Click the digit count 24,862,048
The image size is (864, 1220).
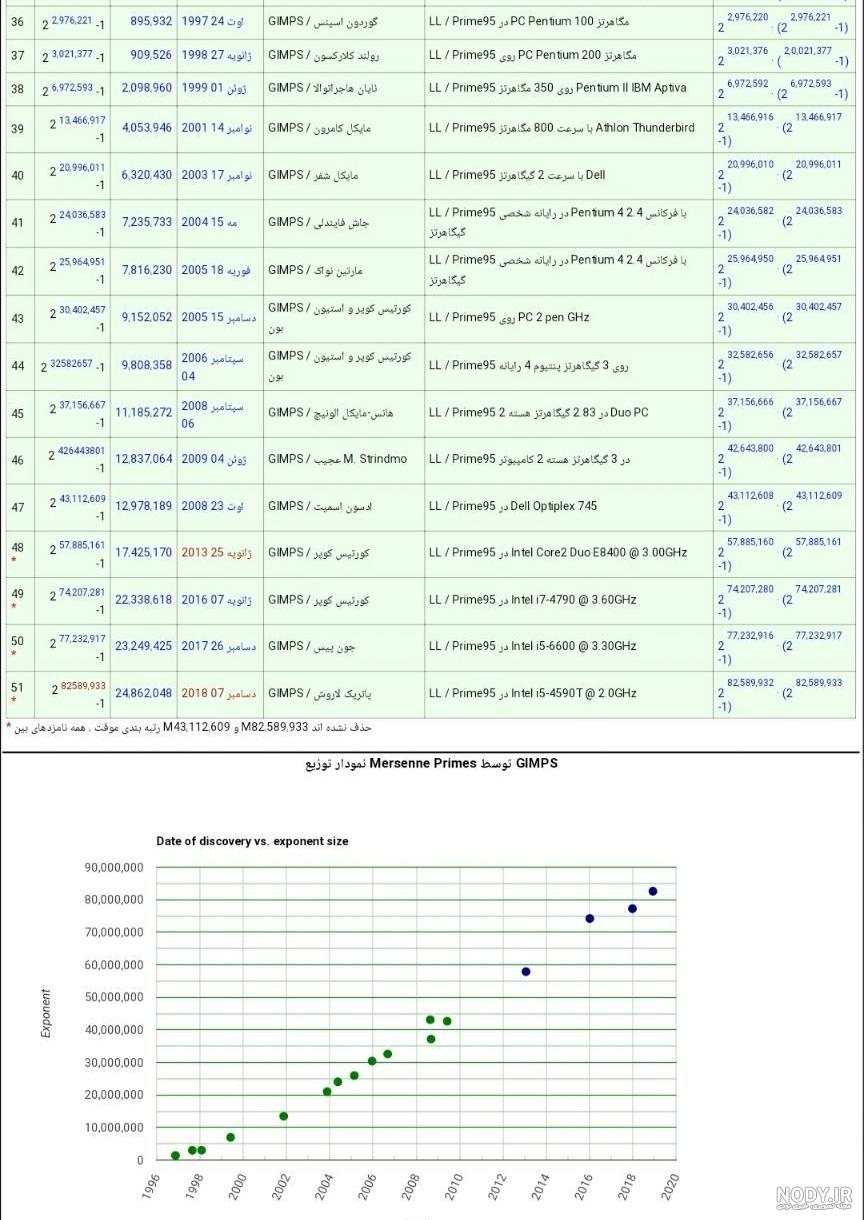click(x=144, y=693)
